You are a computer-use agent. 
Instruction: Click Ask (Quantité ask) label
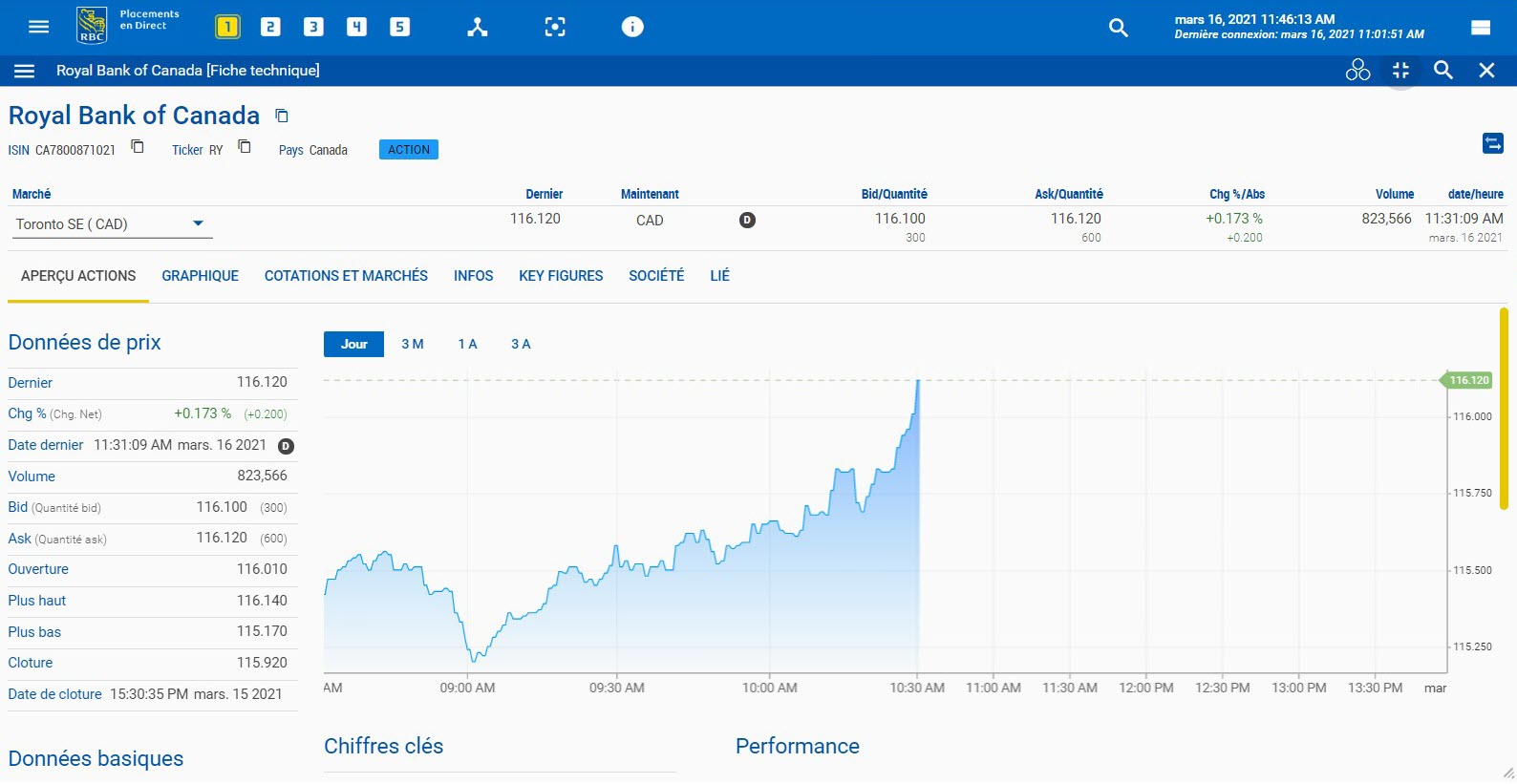pos(57,539)
